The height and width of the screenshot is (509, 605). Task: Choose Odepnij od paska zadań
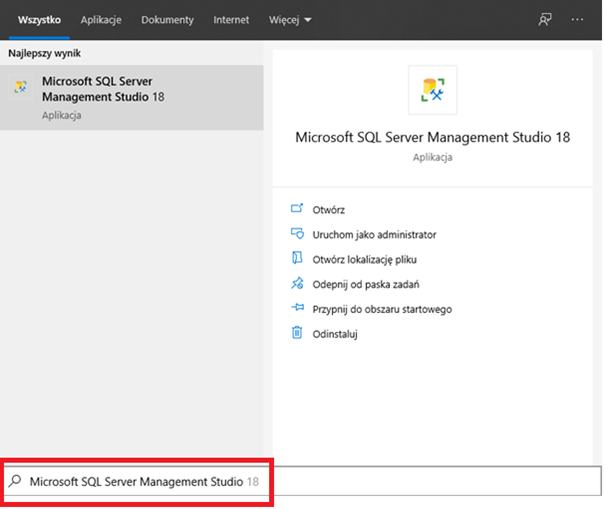(x=366, y=285)
